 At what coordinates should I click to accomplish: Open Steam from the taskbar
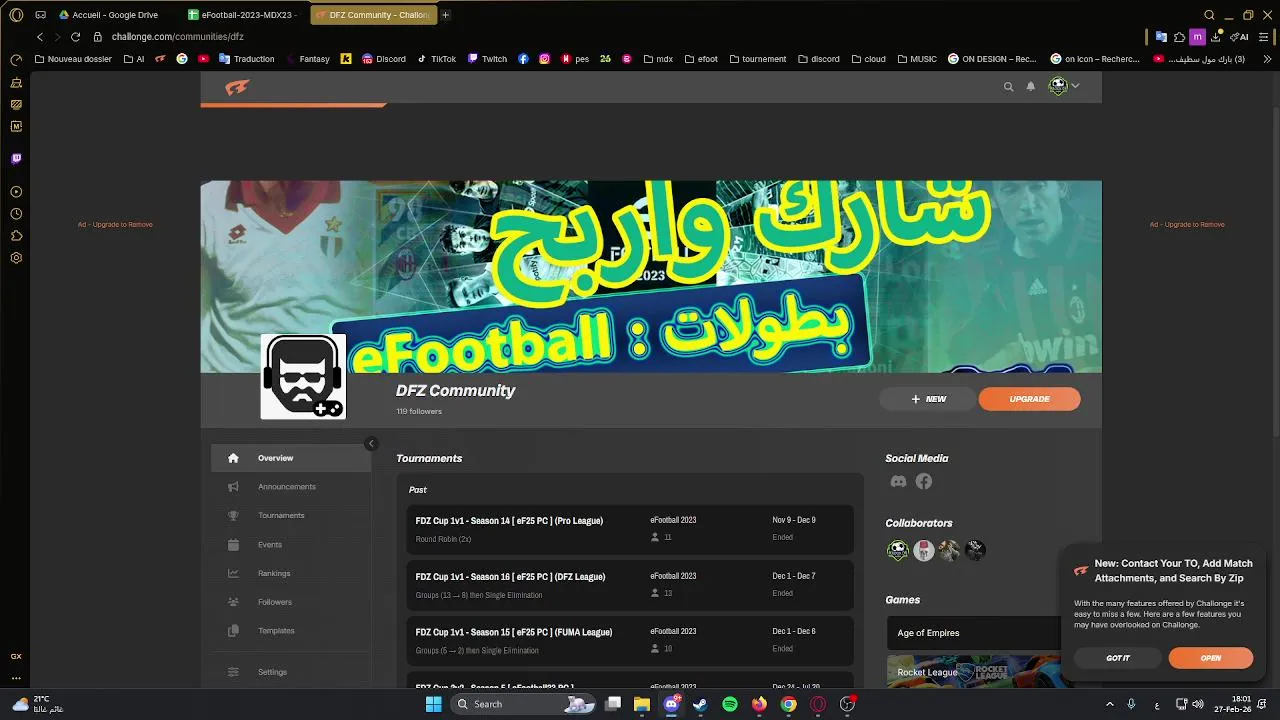(700, 704)
